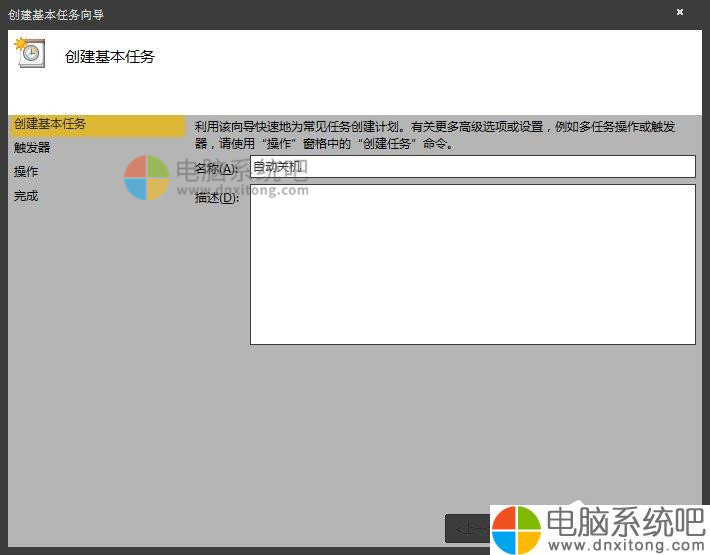
Task: Click the 描述(D) label
Action: tap(216, 197)
